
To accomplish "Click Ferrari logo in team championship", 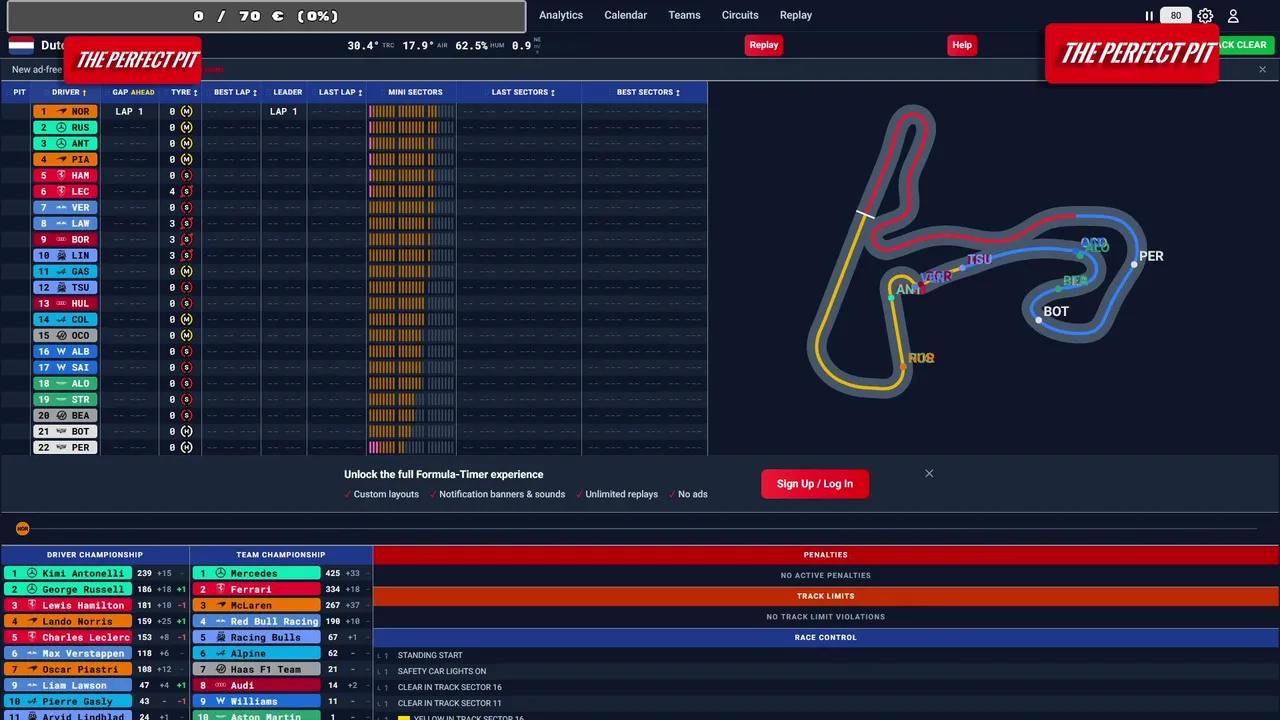I will pos(221,590).
